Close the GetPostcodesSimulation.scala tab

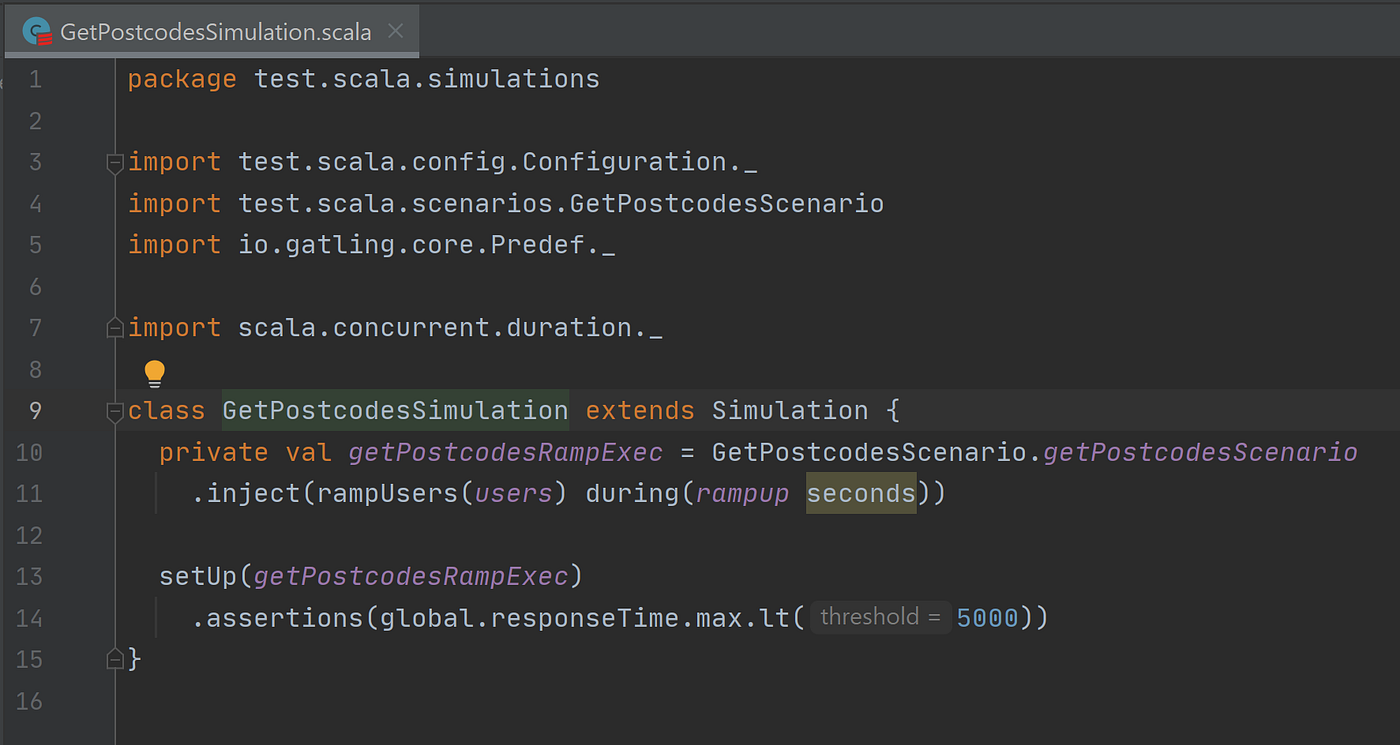point(395,30)
